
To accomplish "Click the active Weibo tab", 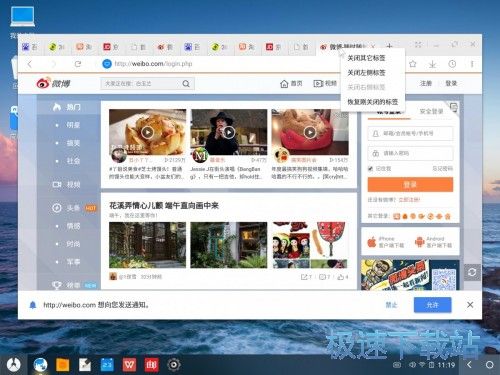I will [x=348, y=47].
